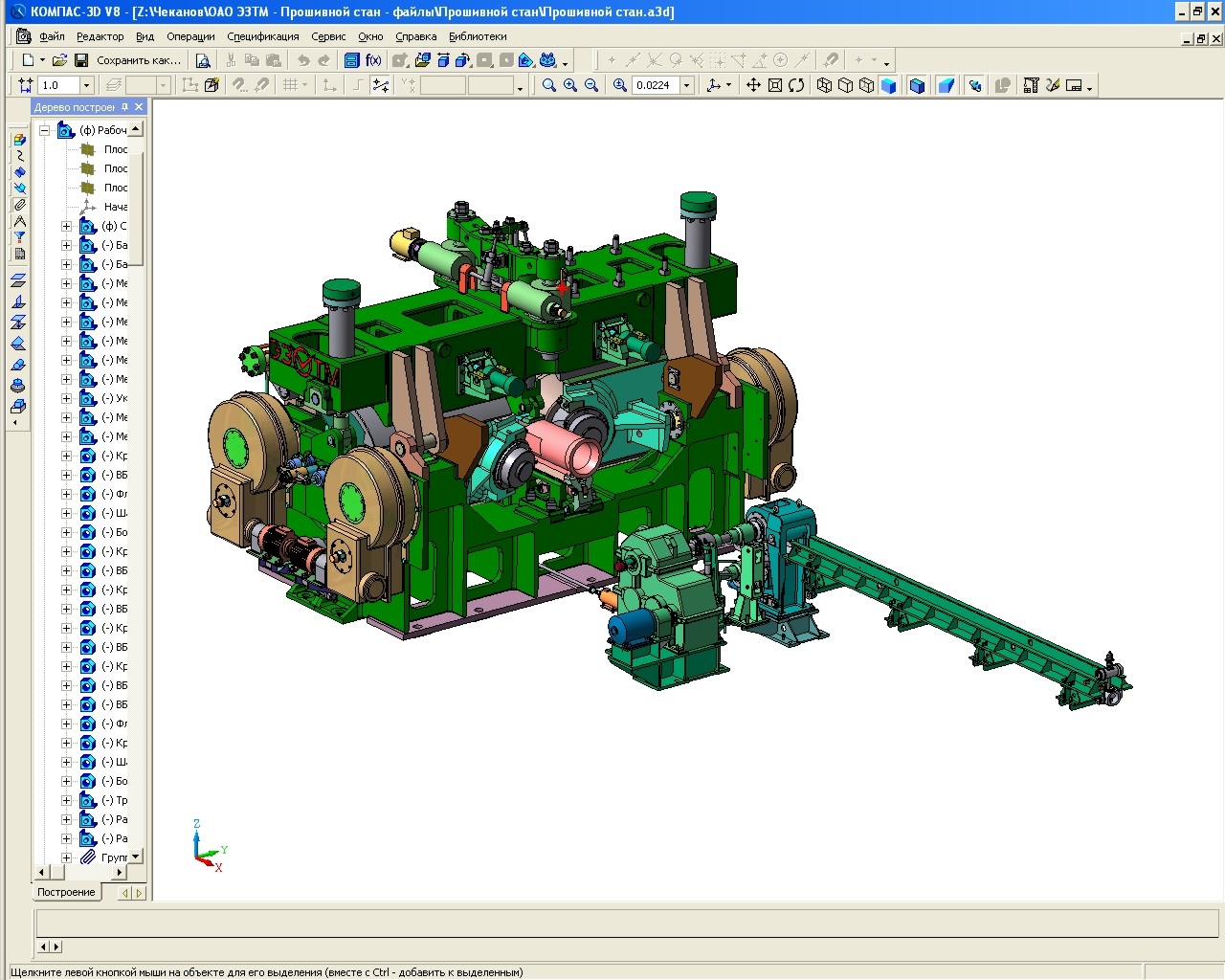Image resolution: width=1225 pixels, height=980 pixels.
Task: Expand the Груп tree node
Action: pos(66,857)
